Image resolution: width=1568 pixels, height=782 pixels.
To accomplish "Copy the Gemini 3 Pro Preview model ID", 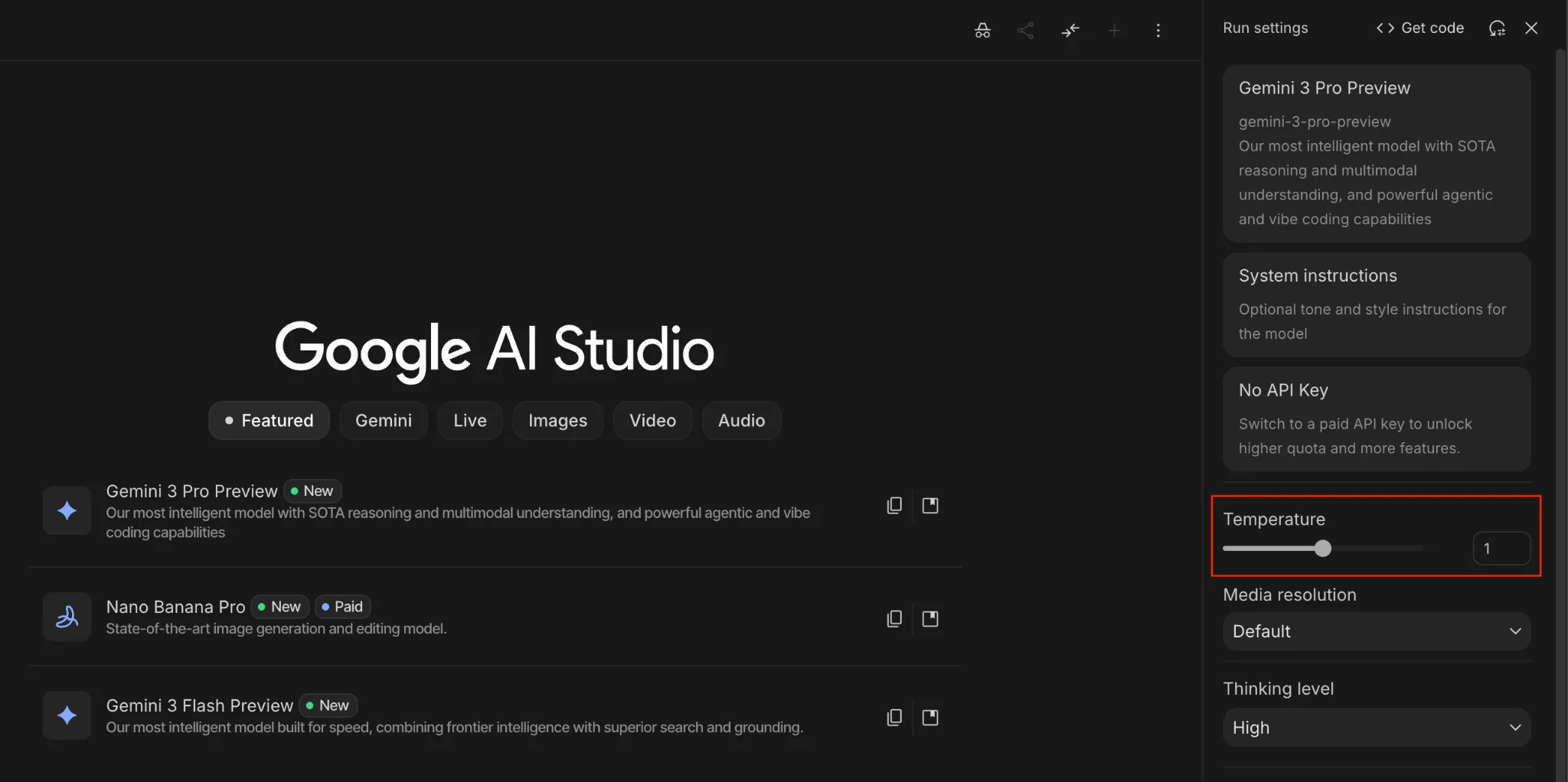I will [x=893, y=506].
